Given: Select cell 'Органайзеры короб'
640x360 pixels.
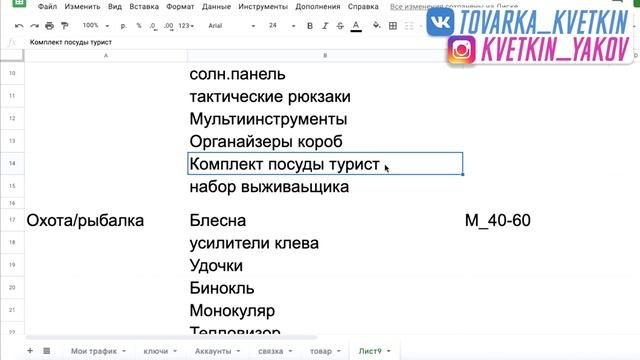Looking at the screenshot, I should coord(325,141).
